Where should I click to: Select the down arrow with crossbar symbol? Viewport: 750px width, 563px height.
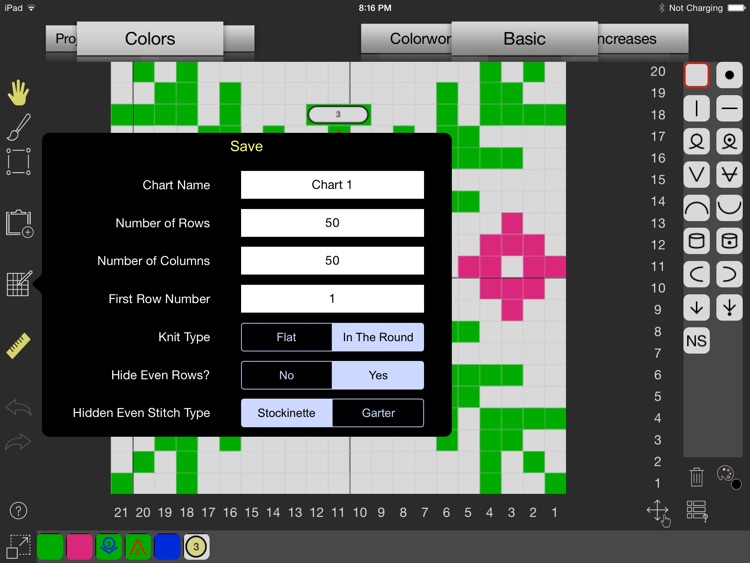tap(729, 308)
